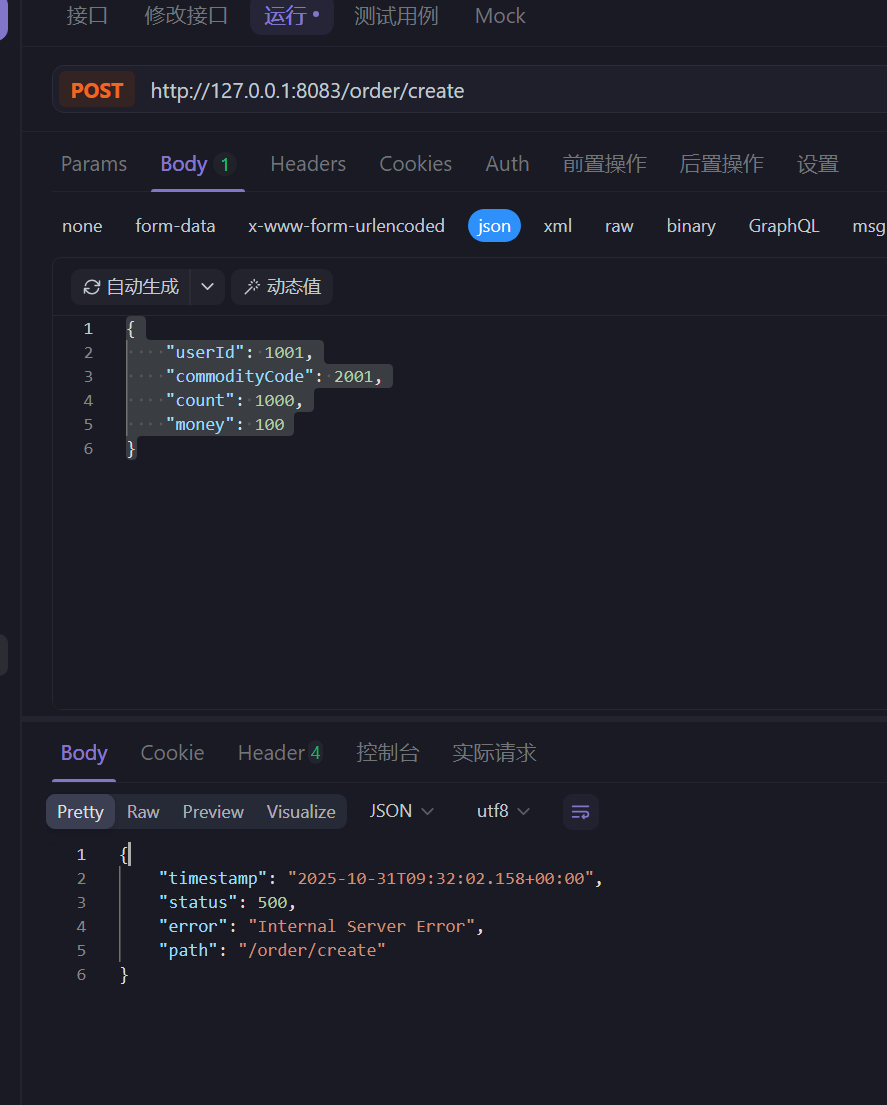
Task: Select Pretty response view
Action: click(x=80, y=812)
